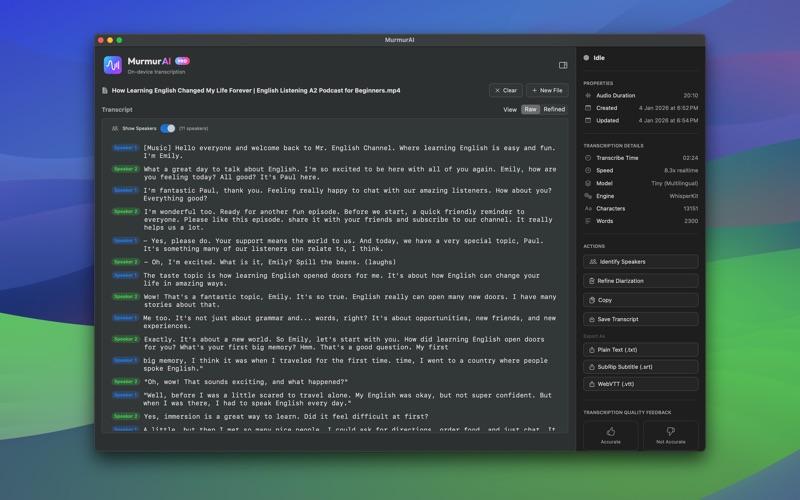The width and height of the screenshot is (800, 500).
Task: Run Refine Diarization action
Action: tap(641, 281)
